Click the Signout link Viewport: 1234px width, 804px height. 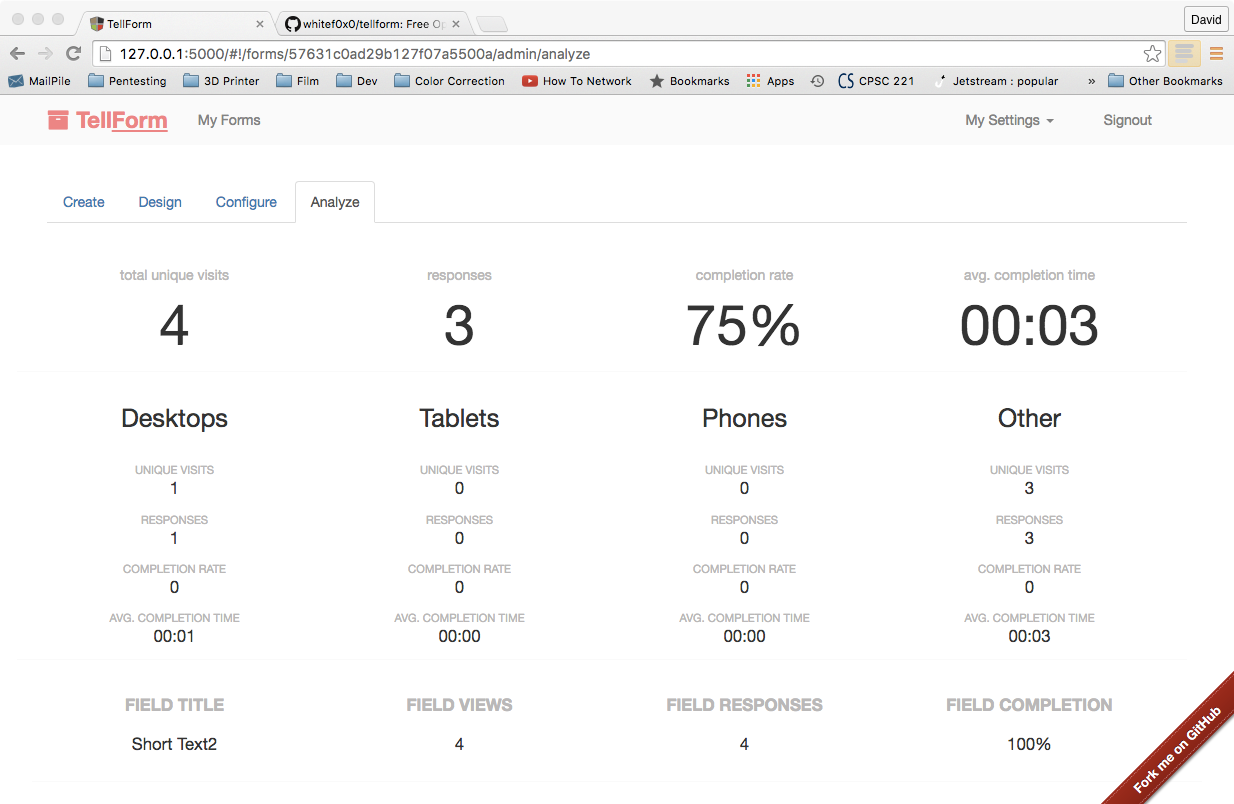pos(1127,120)
